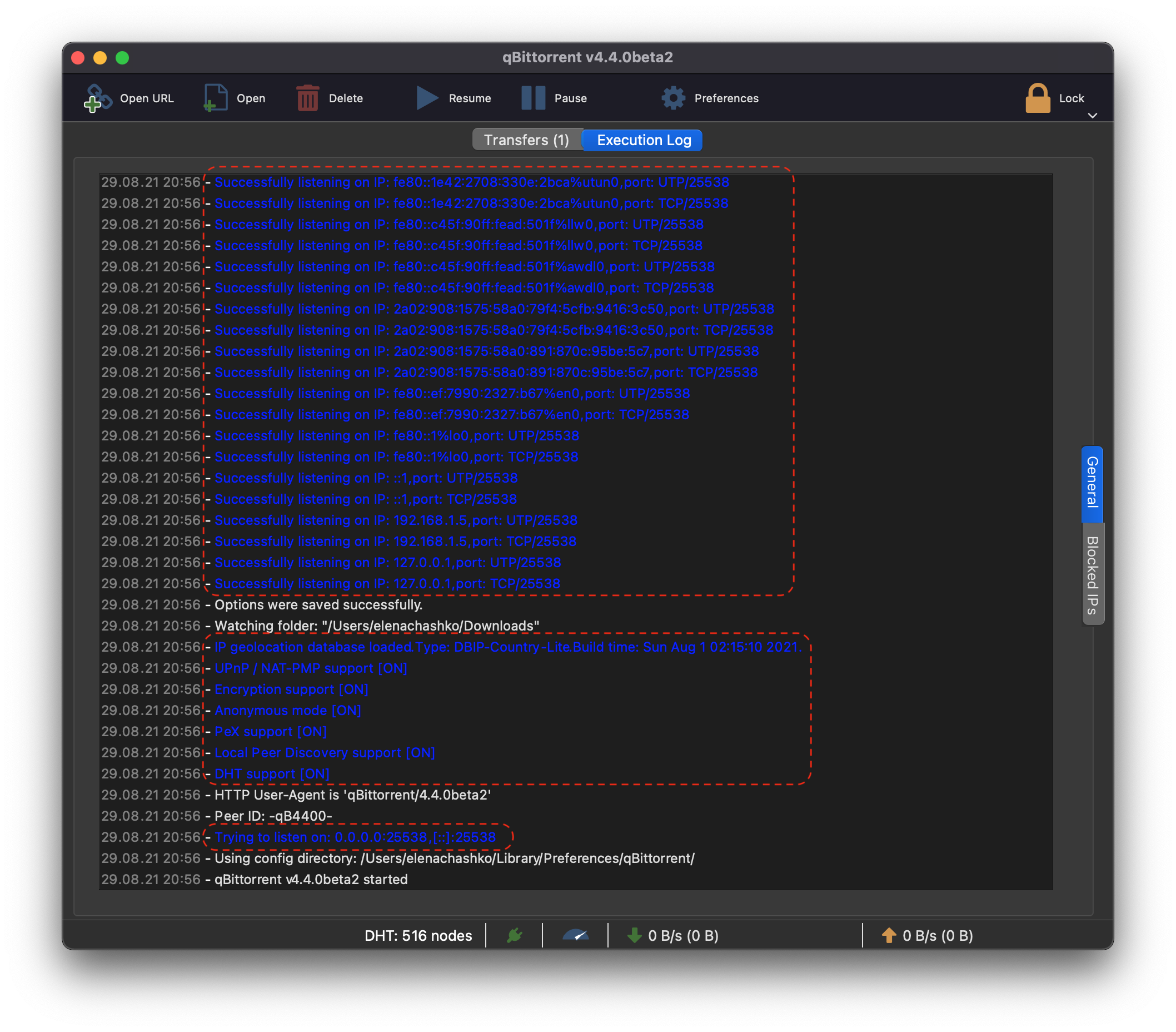Click the 'PeX support [ON]' log entry
The width and height of the screenshot is (1176, 1032).
click(x=271, y=732)
